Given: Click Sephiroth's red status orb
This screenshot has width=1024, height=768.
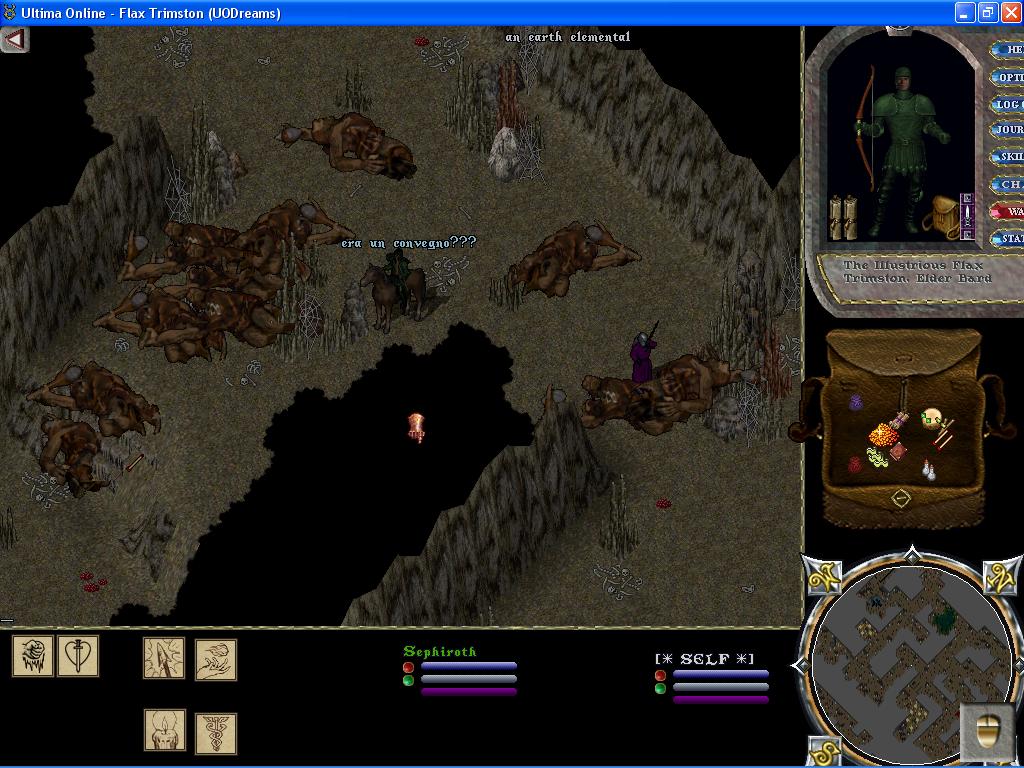Looking at the screenshot, I should coord(408,667).
